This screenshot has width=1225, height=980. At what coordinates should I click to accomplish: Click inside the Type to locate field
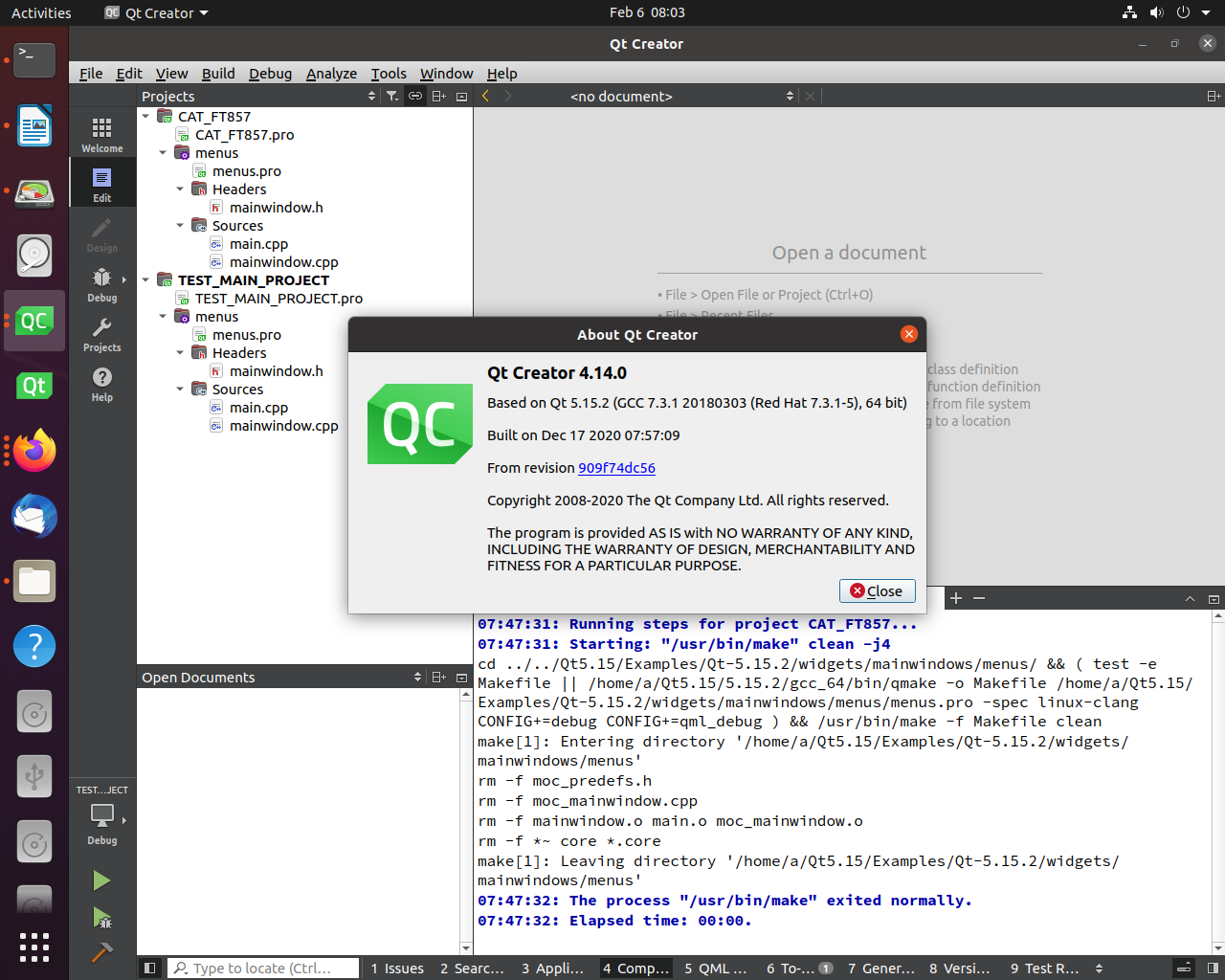[263, 968]
